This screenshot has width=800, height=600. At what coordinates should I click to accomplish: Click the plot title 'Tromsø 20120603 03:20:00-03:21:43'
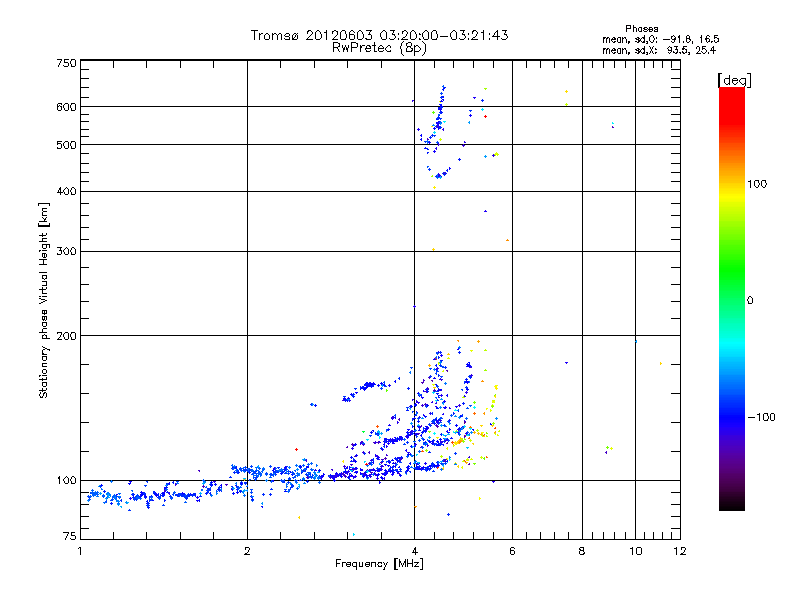379,35
